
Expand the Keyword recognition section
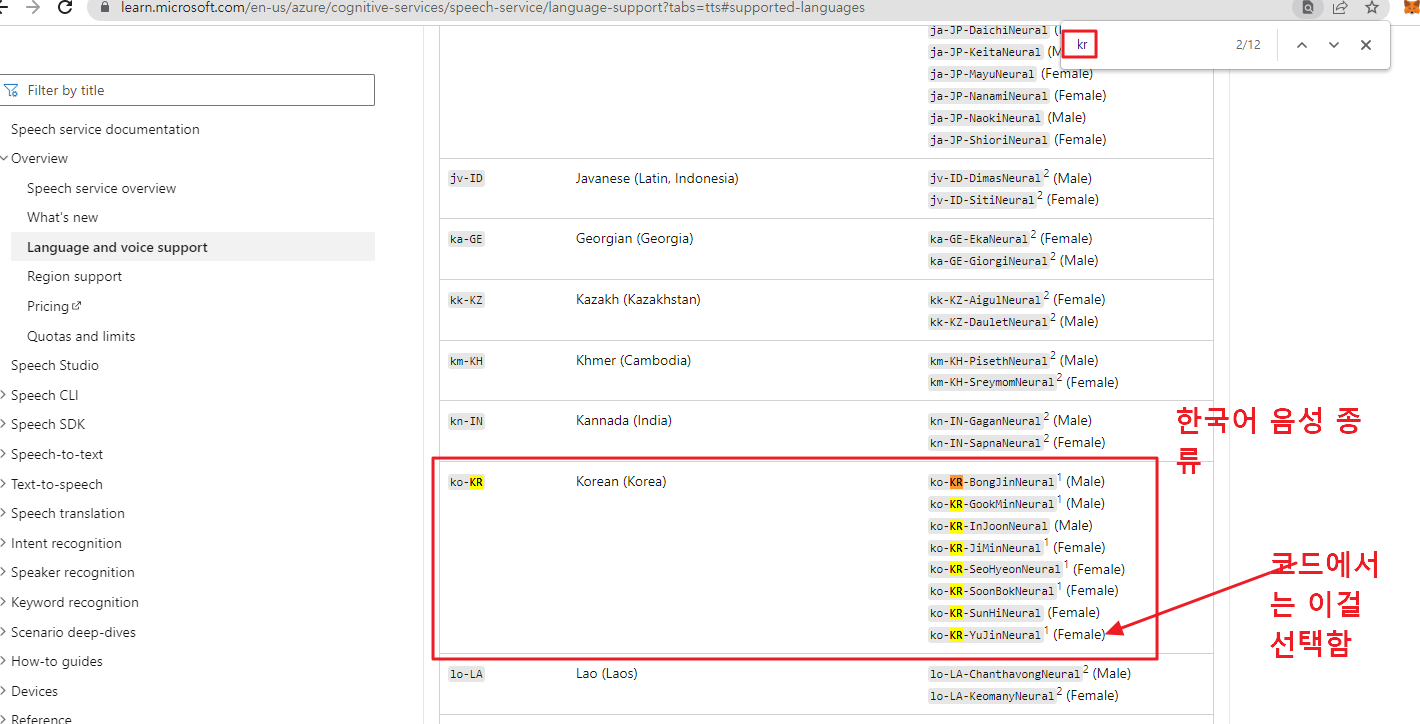click(x=4, y=602)
